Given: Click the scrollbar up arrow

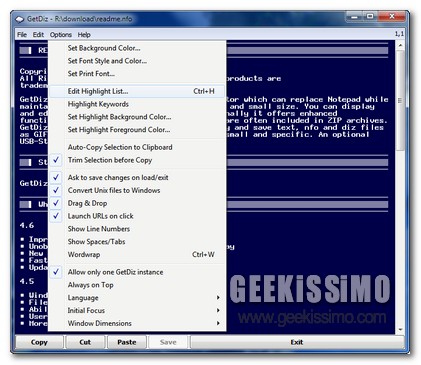Looking at the screenshot, I should (x=400, y=45).
